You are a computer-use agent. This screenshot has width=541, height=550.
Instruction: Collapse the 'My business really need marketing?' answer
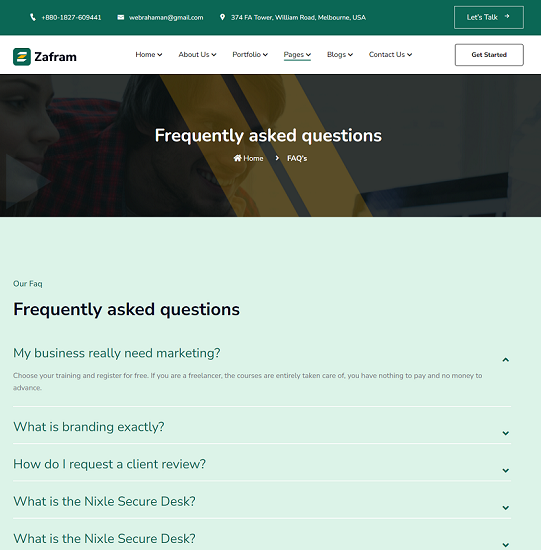click(x=506, y=360)
